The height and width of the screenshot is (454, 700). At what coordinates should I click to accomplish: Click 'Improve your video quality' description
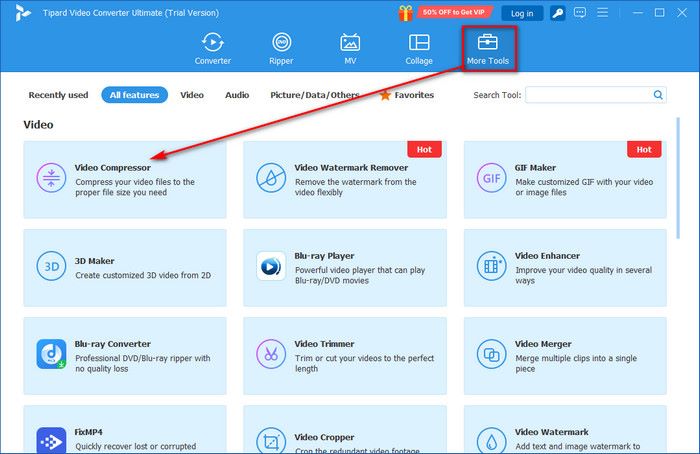(583, 275)
